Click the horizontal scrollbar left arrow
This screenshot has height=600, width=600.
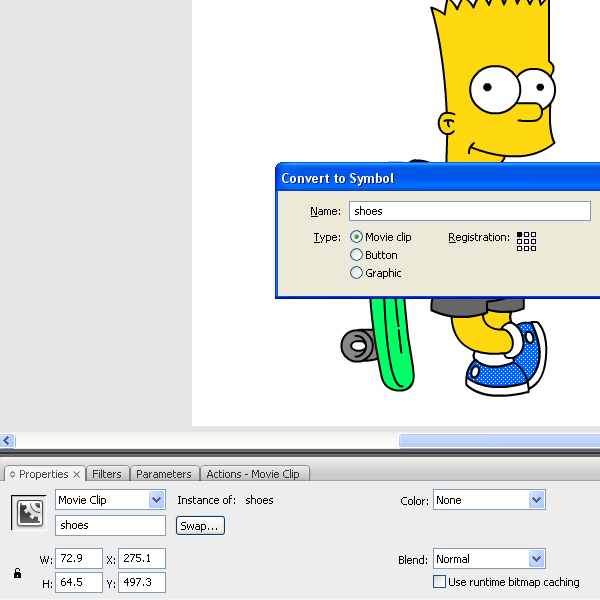tap(7, 440)
